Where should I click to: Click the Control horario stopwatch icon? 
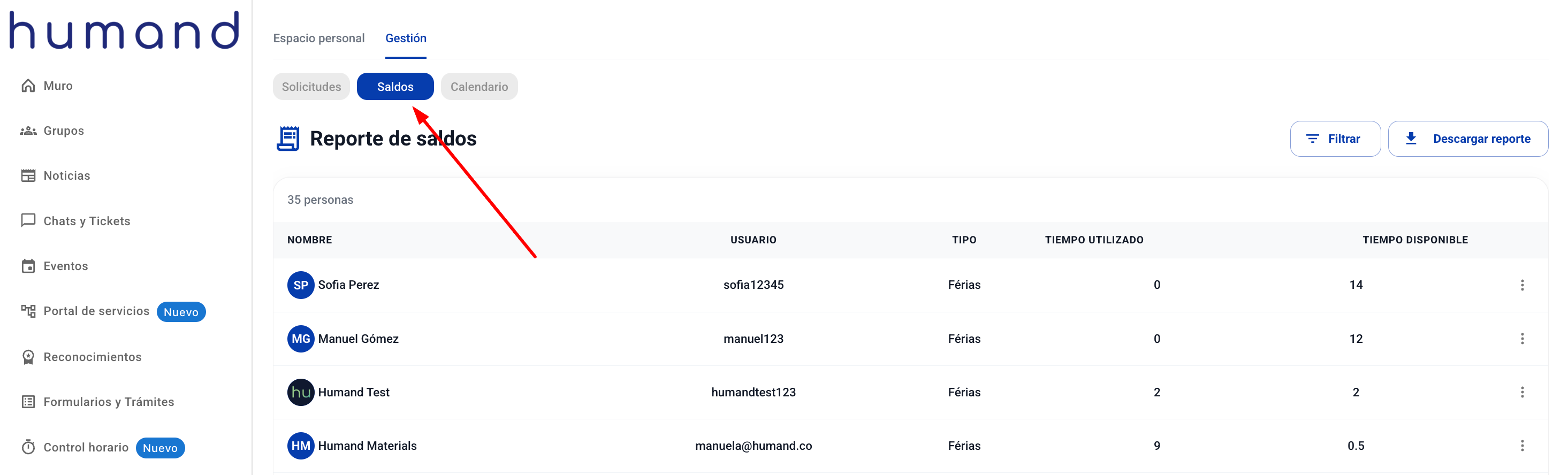(x=28, y=448)
